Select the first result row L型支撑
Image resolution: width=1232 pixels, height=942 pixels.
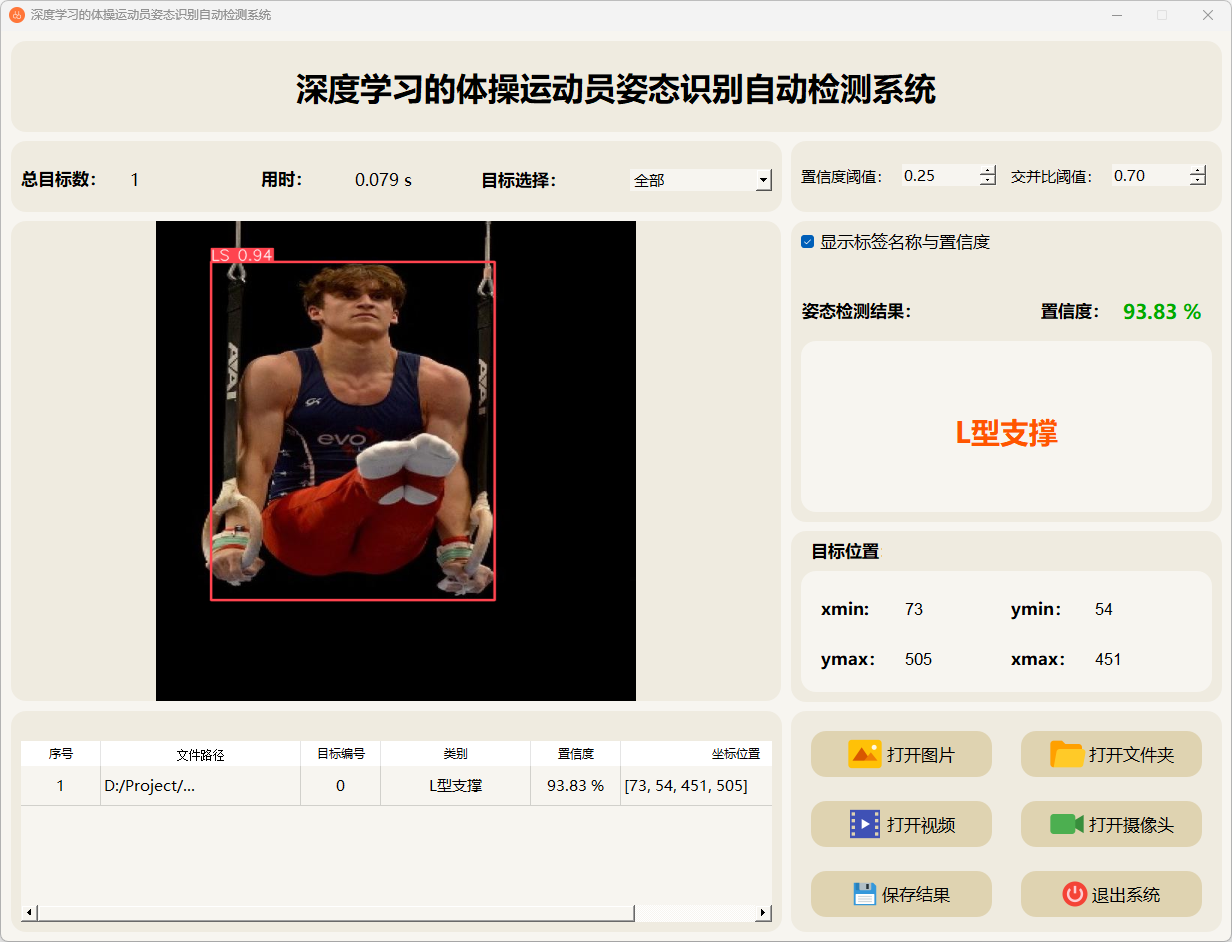455,786
